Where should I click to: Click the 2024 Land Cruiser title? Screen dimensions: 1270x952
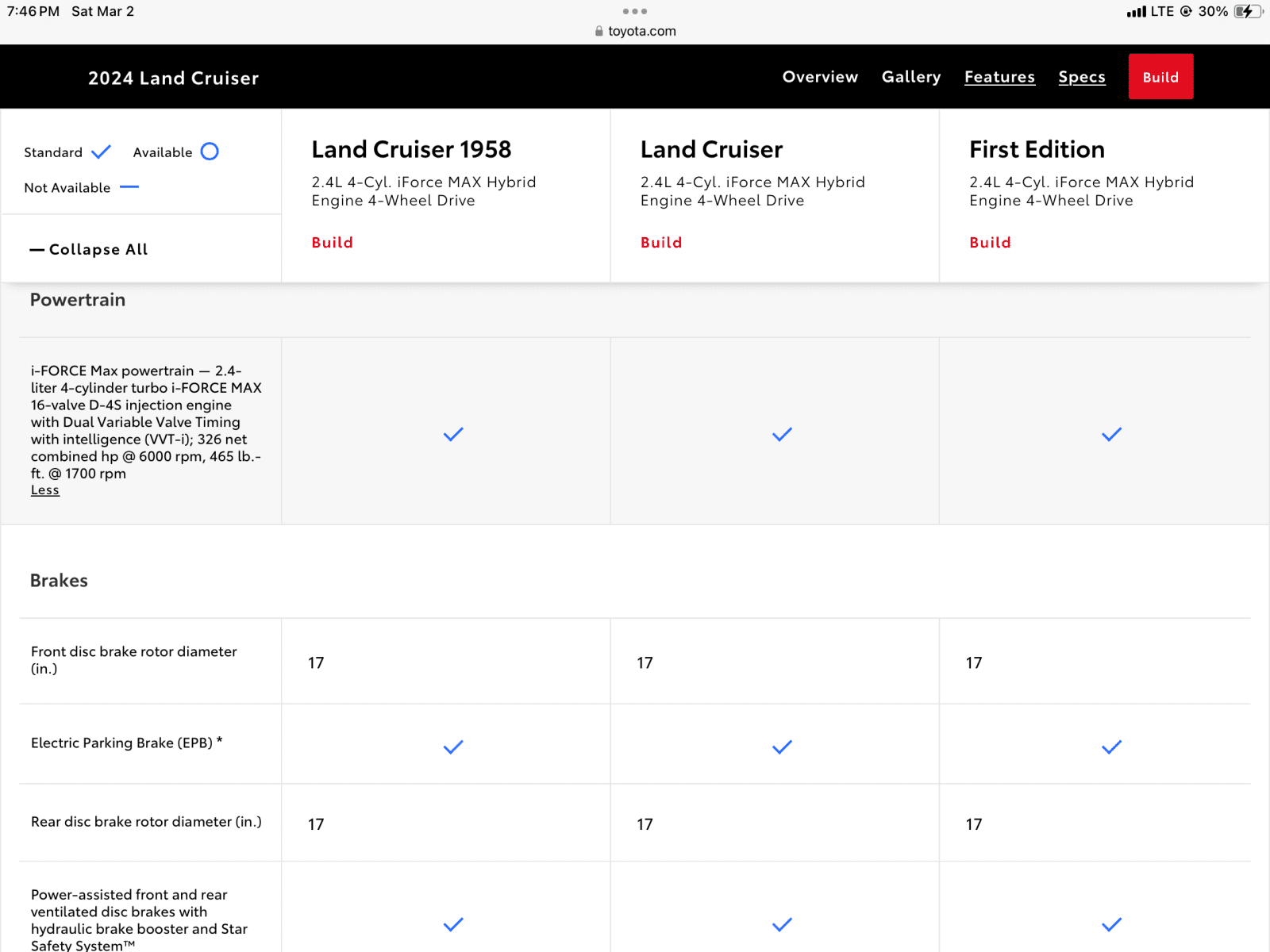pyautogui.click(x=174, y=78)
